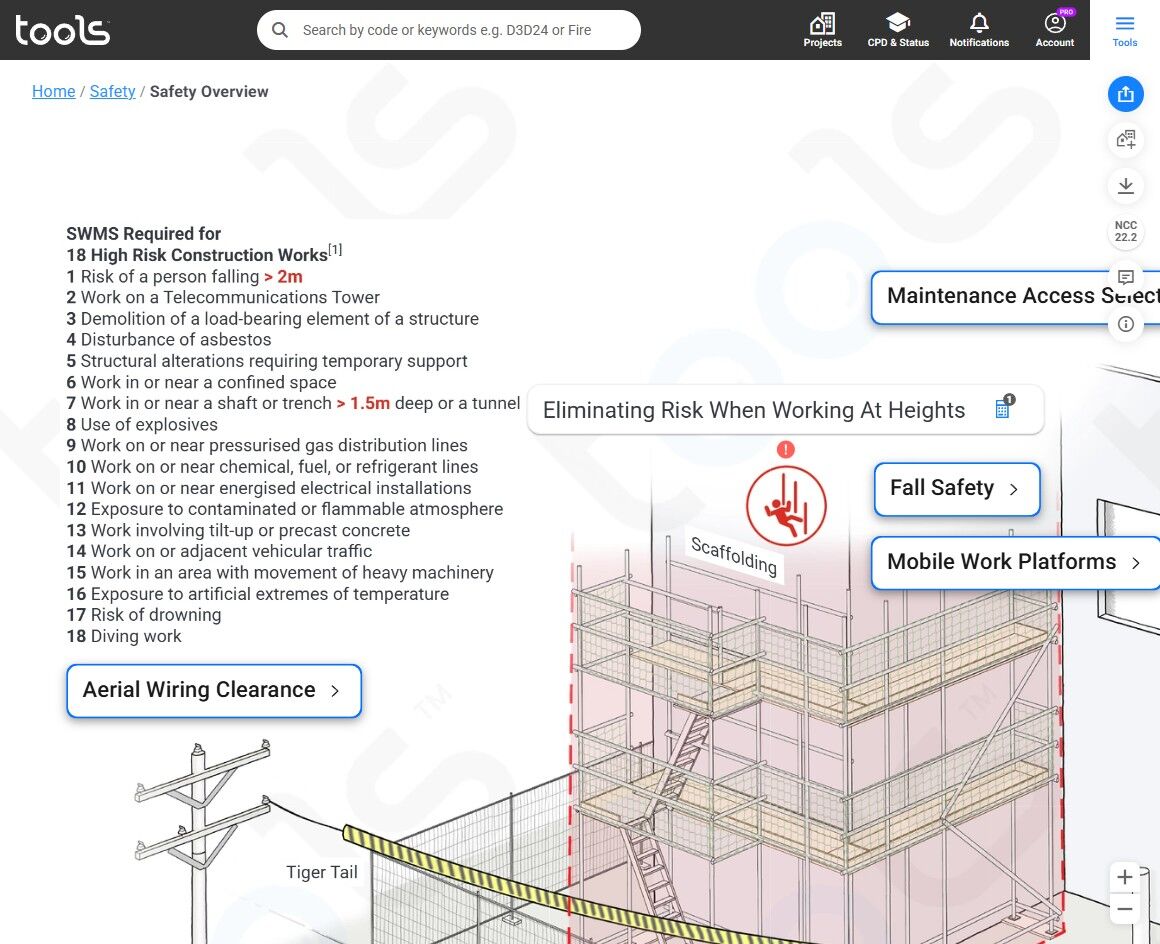Open Maintenance Access Selection button
This screenshot has height=944, width=1160.
pos(1015,297)
